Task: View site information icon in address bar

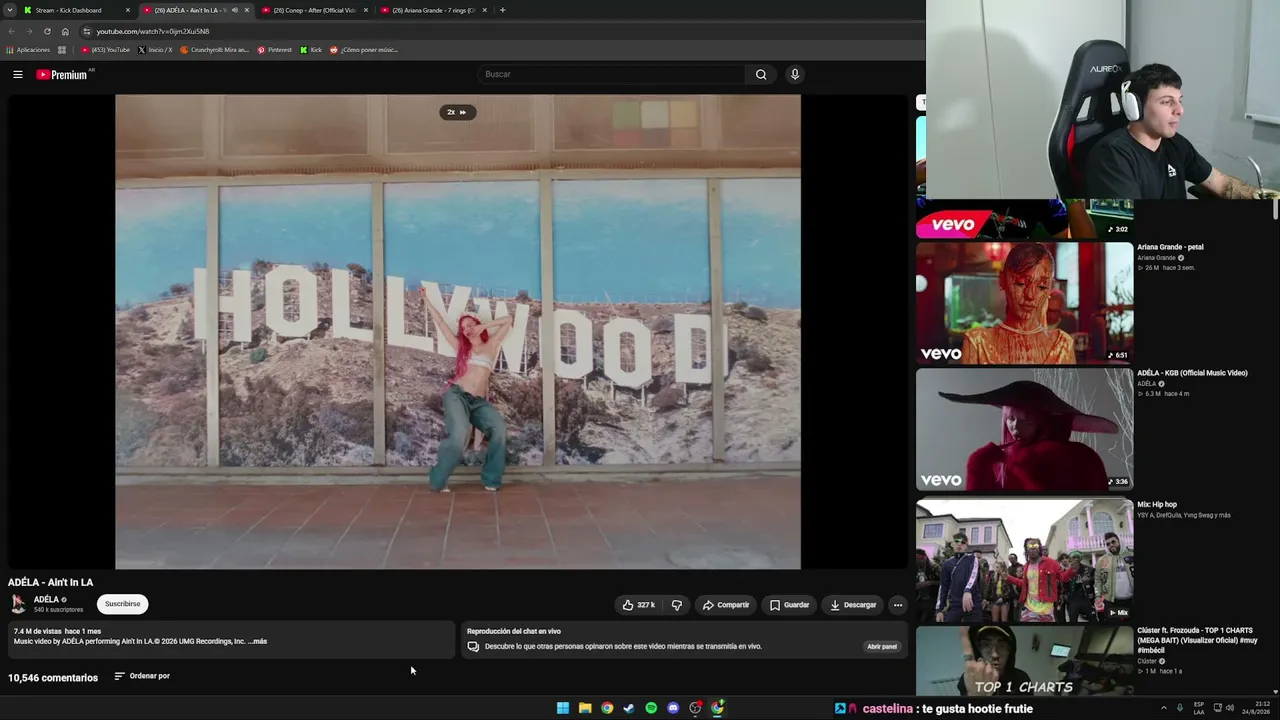Action: coord(86,31)
